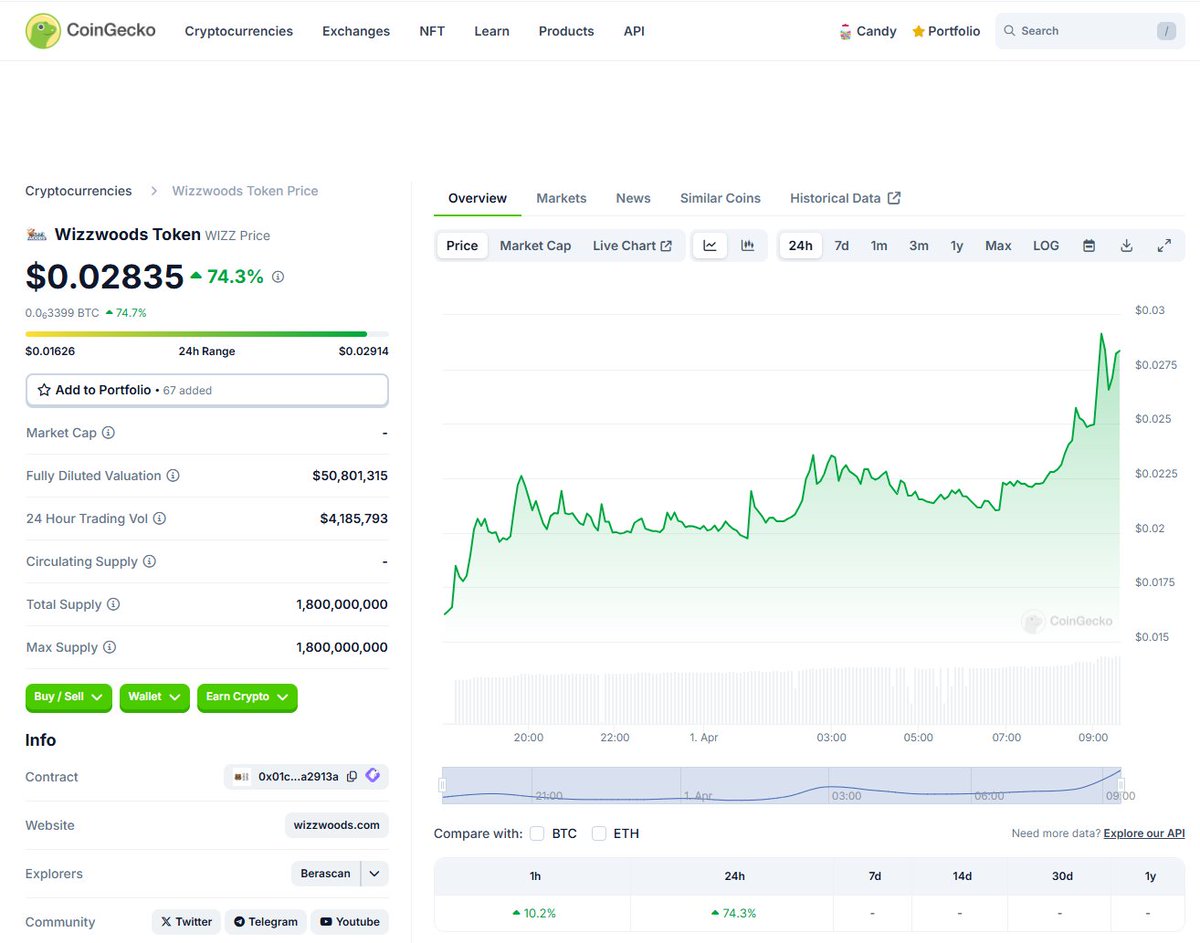Click the right handle of chart navigator
The height and width of the screenshot is (943, 1200).
(1121, 785)
